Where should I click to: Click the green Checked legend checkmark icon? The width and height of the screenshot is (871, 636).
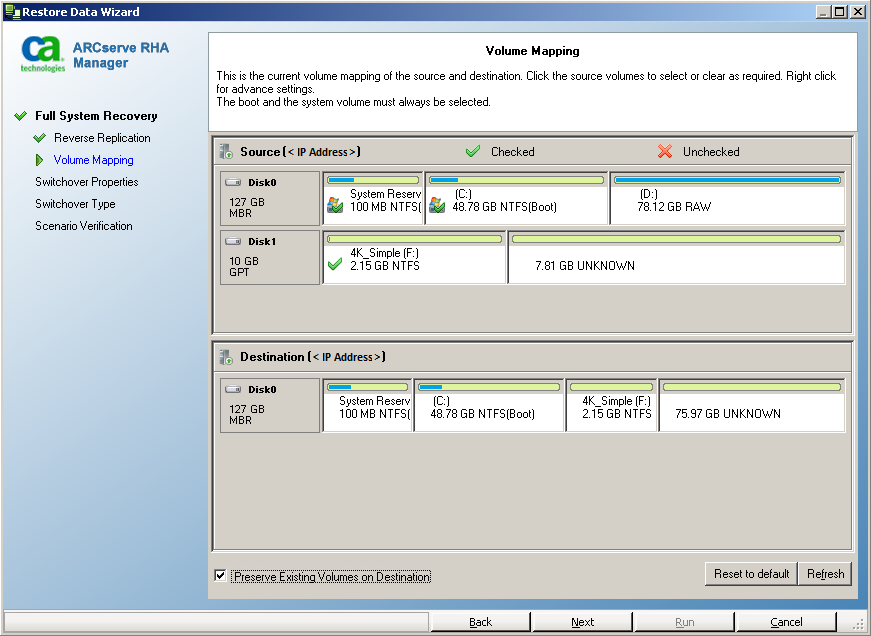tap(473, 152)
